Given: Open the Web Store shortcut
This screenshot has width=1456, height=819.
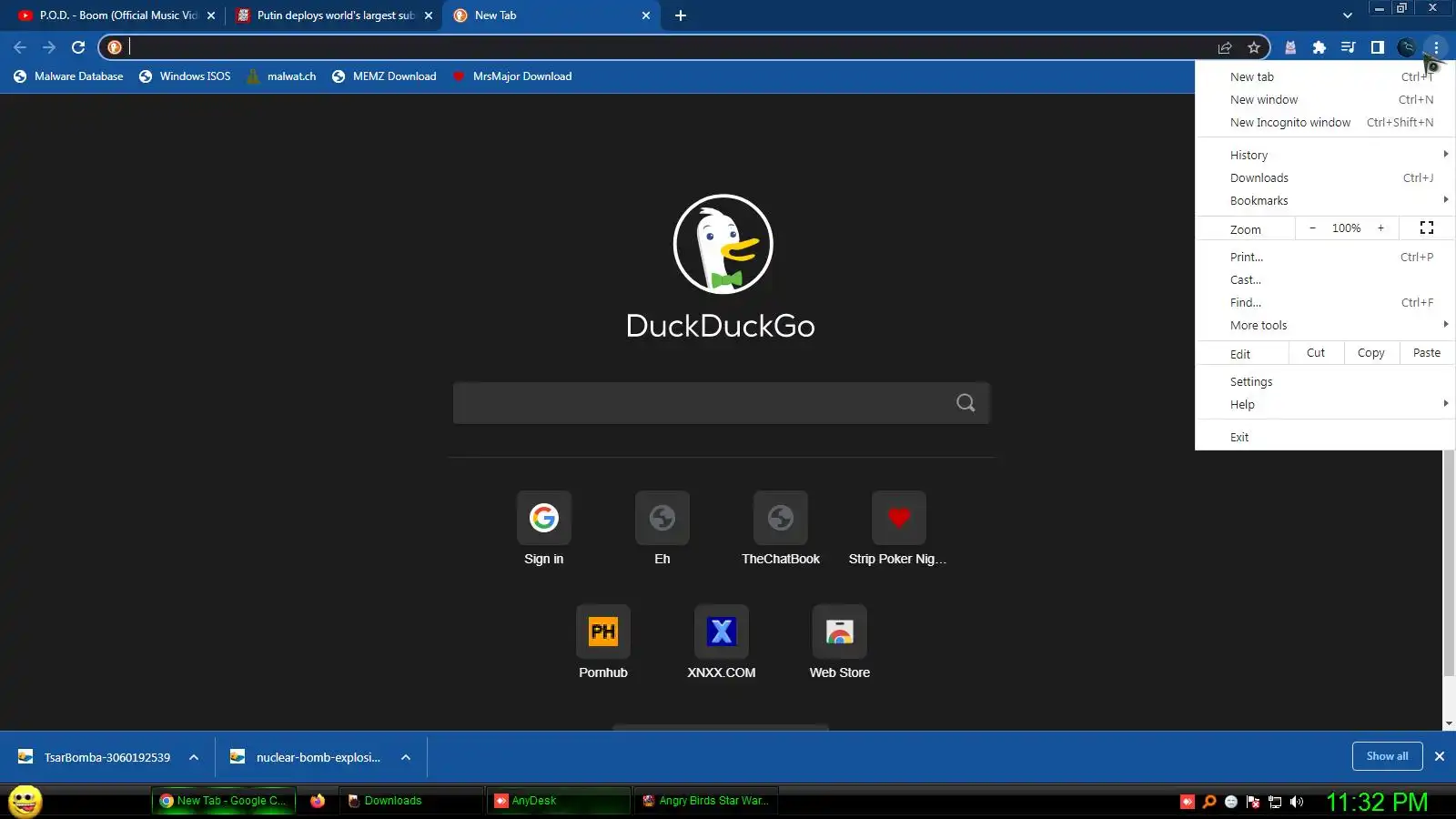Looking at the screenshot, I should [840, 642].
